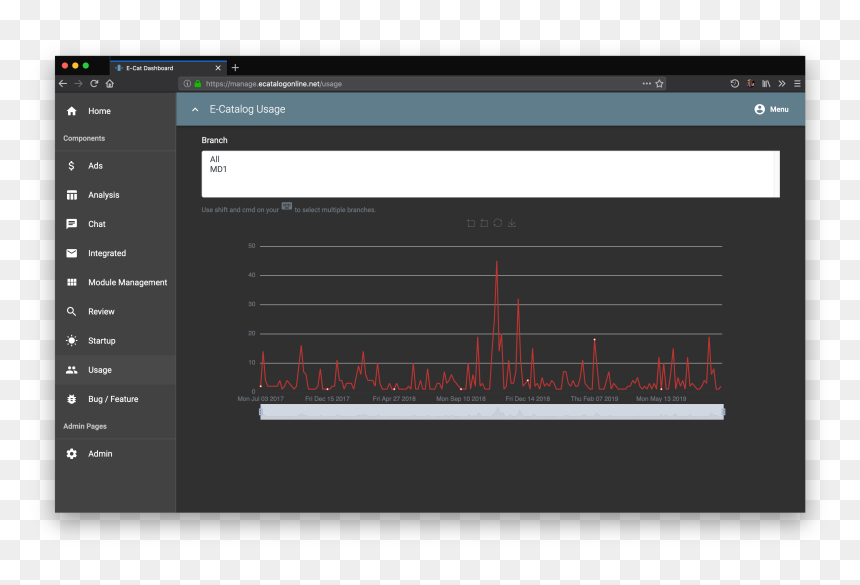Open browser history clock icon
The width and height of the screenshot is (860, 585).
[x=734, y=83]
